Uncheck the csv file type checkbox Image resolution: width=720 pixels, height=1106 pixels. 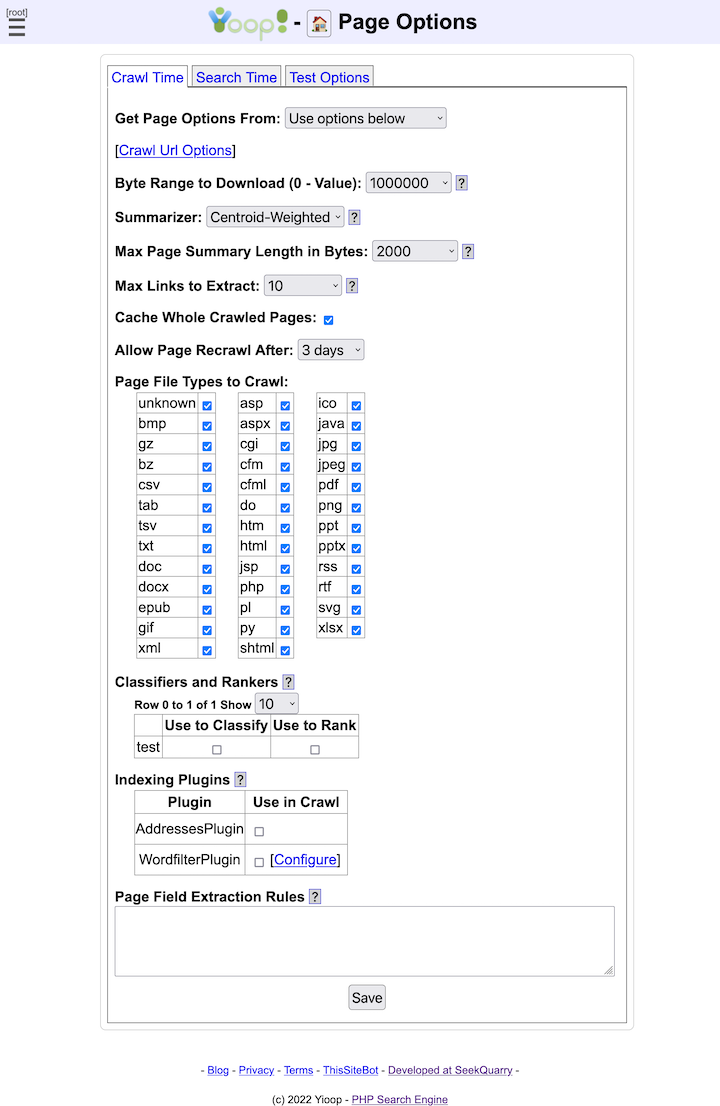[207, 487]
